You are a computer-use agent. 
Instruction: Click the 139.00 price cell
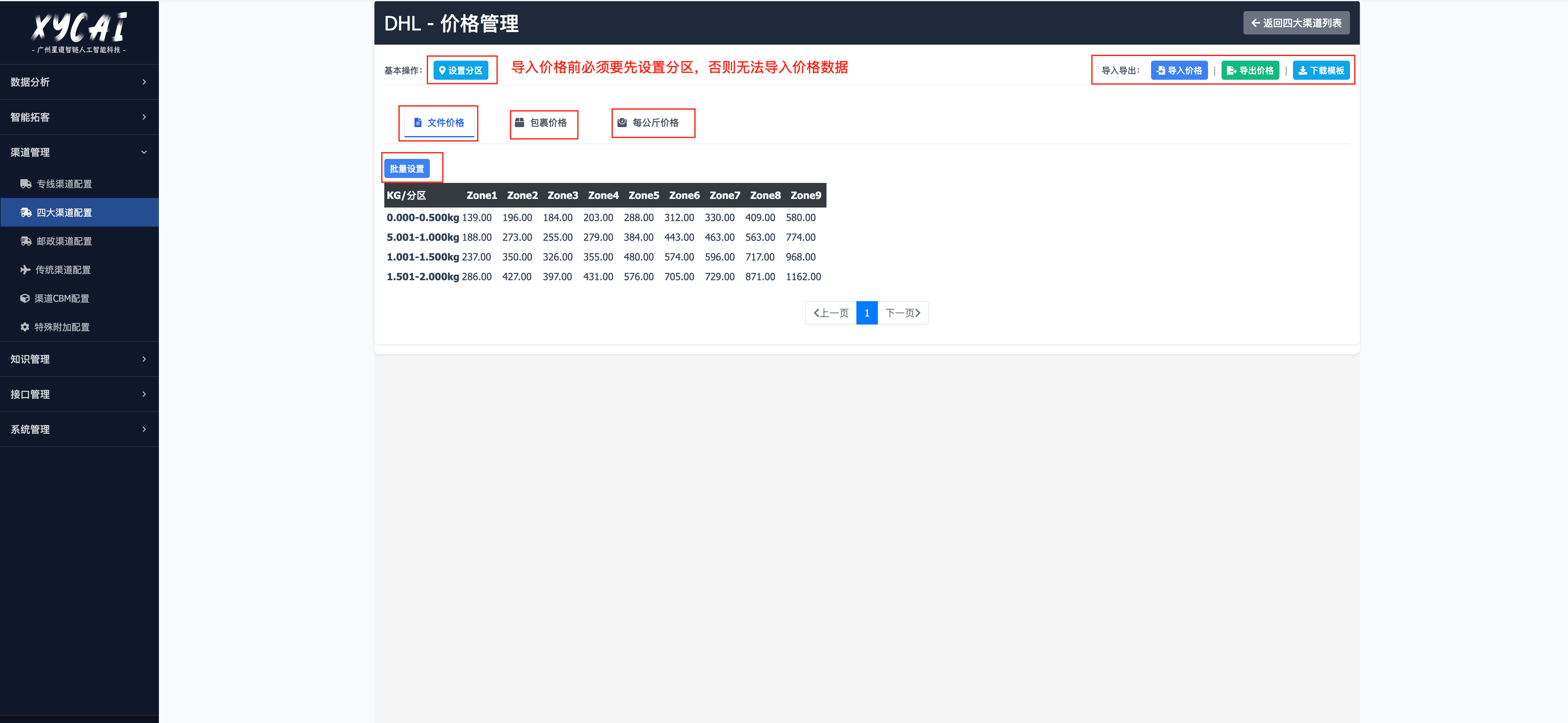477,217
